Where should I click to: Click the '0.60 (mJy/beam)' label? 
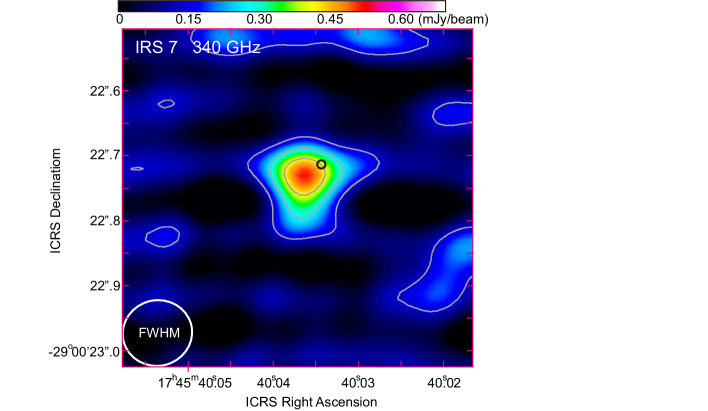point(438,19)
